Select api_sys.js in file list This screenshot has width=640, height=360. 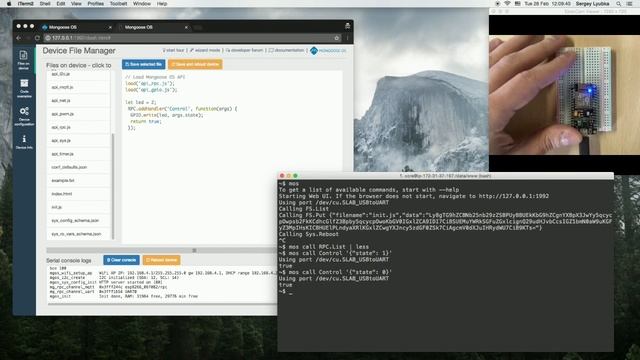[78, 140]
